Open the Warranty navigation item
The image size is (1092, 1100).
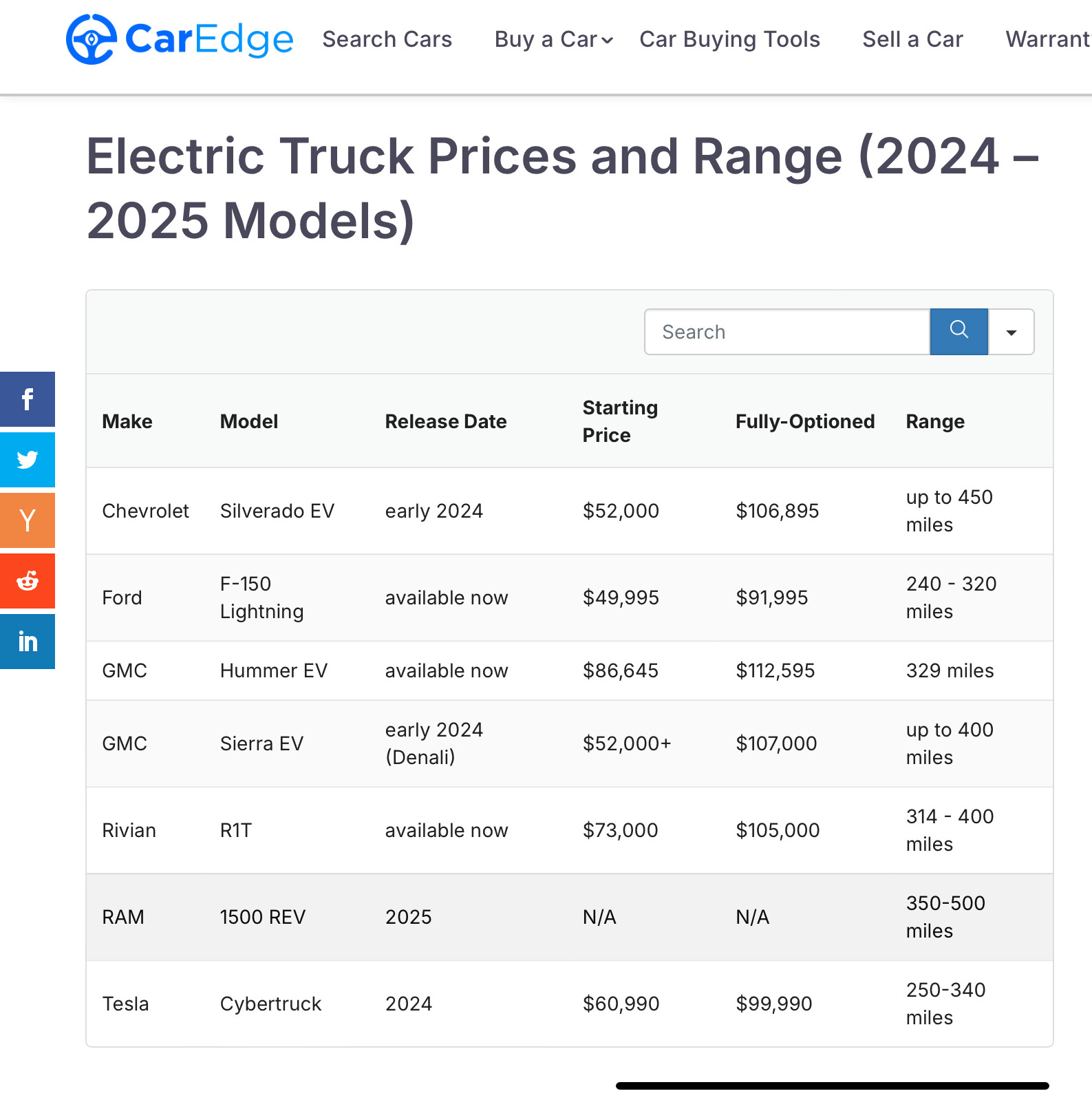point(1049,39)
